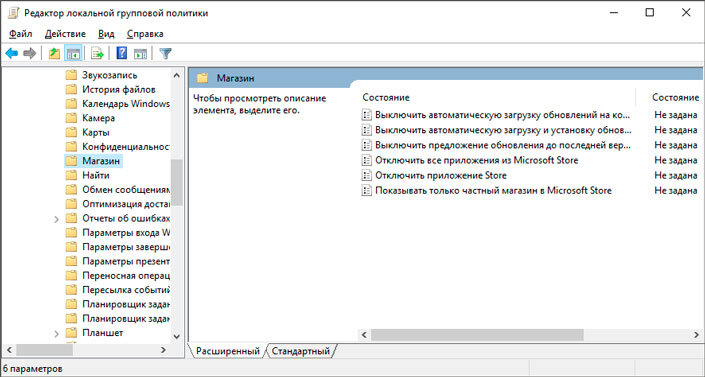Image resolution: width=705 pixels, height=377 pixels.
Task: Click the app icon in title bar
Action: pos(13,13)
